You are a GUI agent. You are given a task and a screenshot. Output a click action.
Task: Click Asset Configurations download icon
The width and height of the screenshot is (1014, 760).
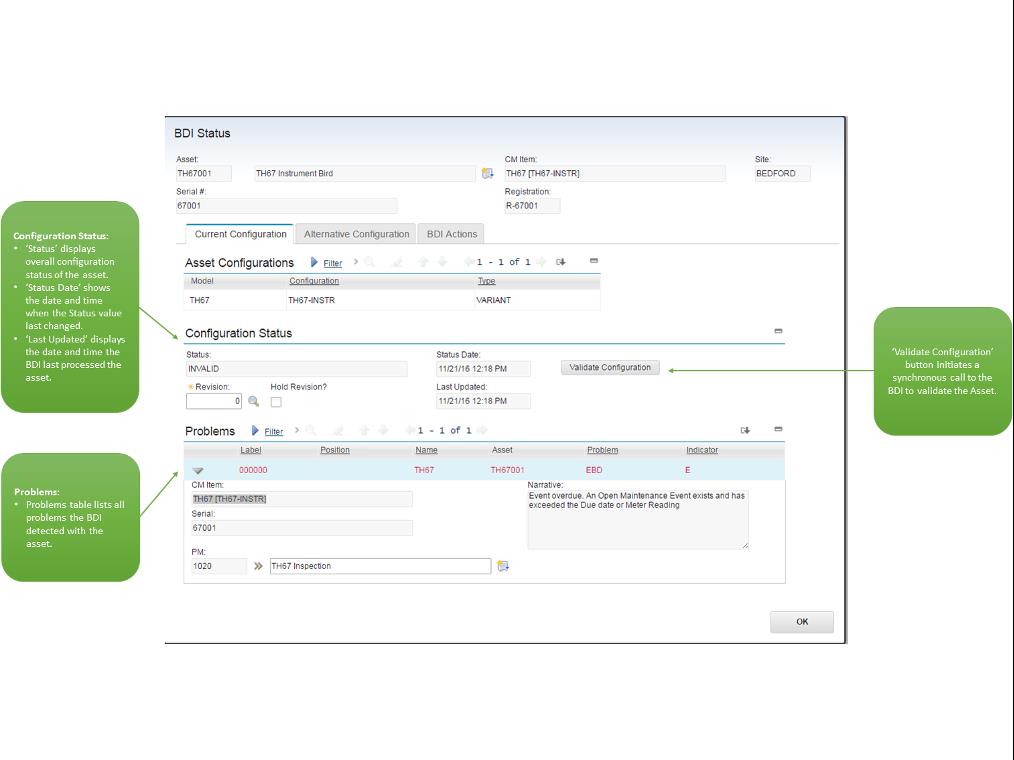[x=561, y=262]
